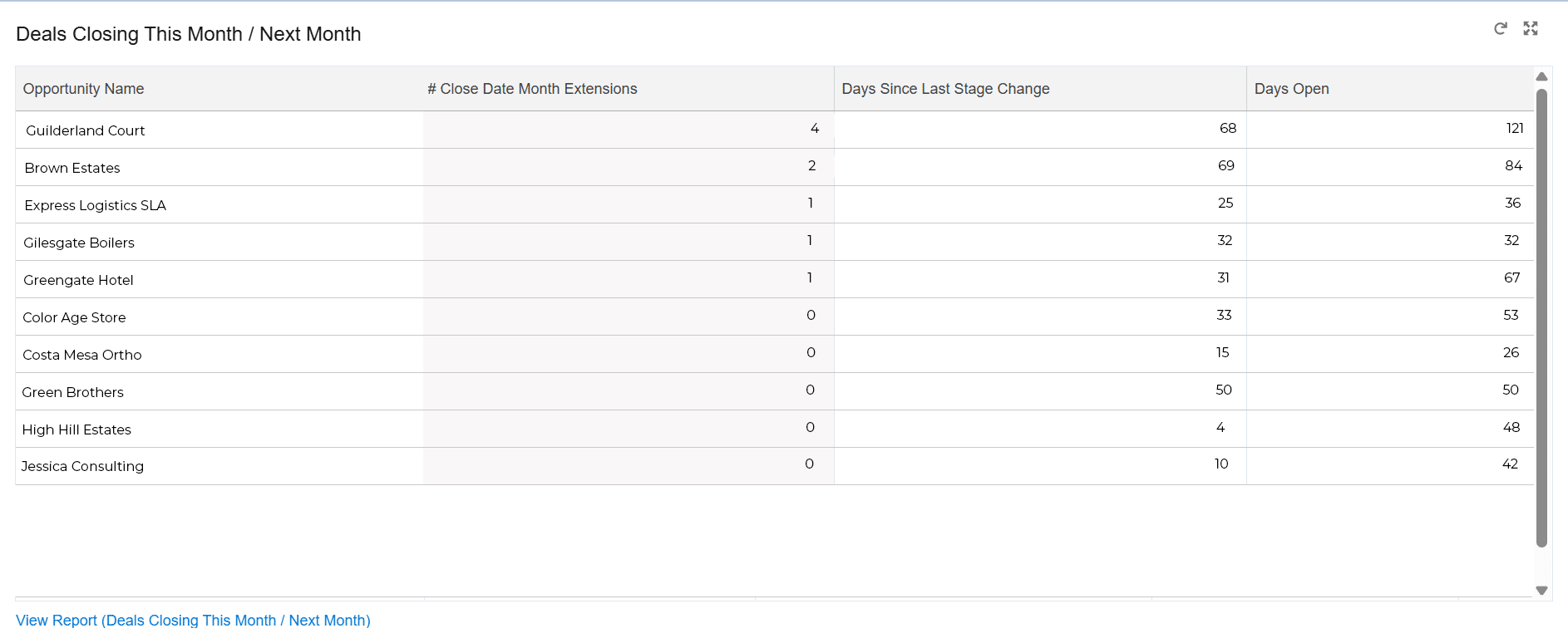Sort by Days Since Last Stage Change
Image resolution: width=1568 pixels, height=643 pixels.
(x=945, y=89)
